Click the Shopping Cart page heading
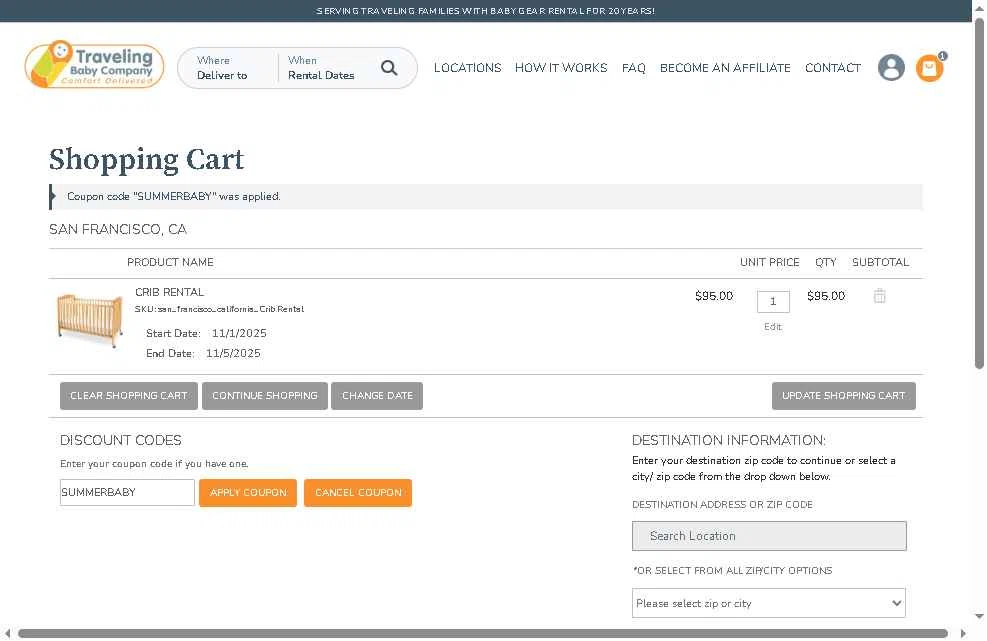 tap(146, 160)
